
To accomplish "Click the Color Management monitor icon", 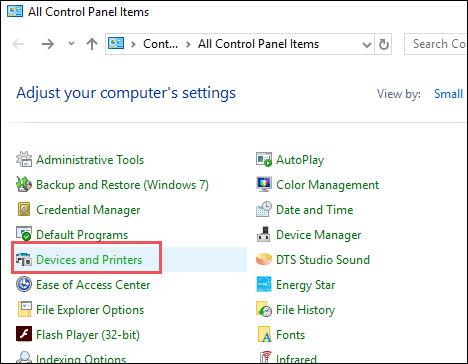I will 264,184.
